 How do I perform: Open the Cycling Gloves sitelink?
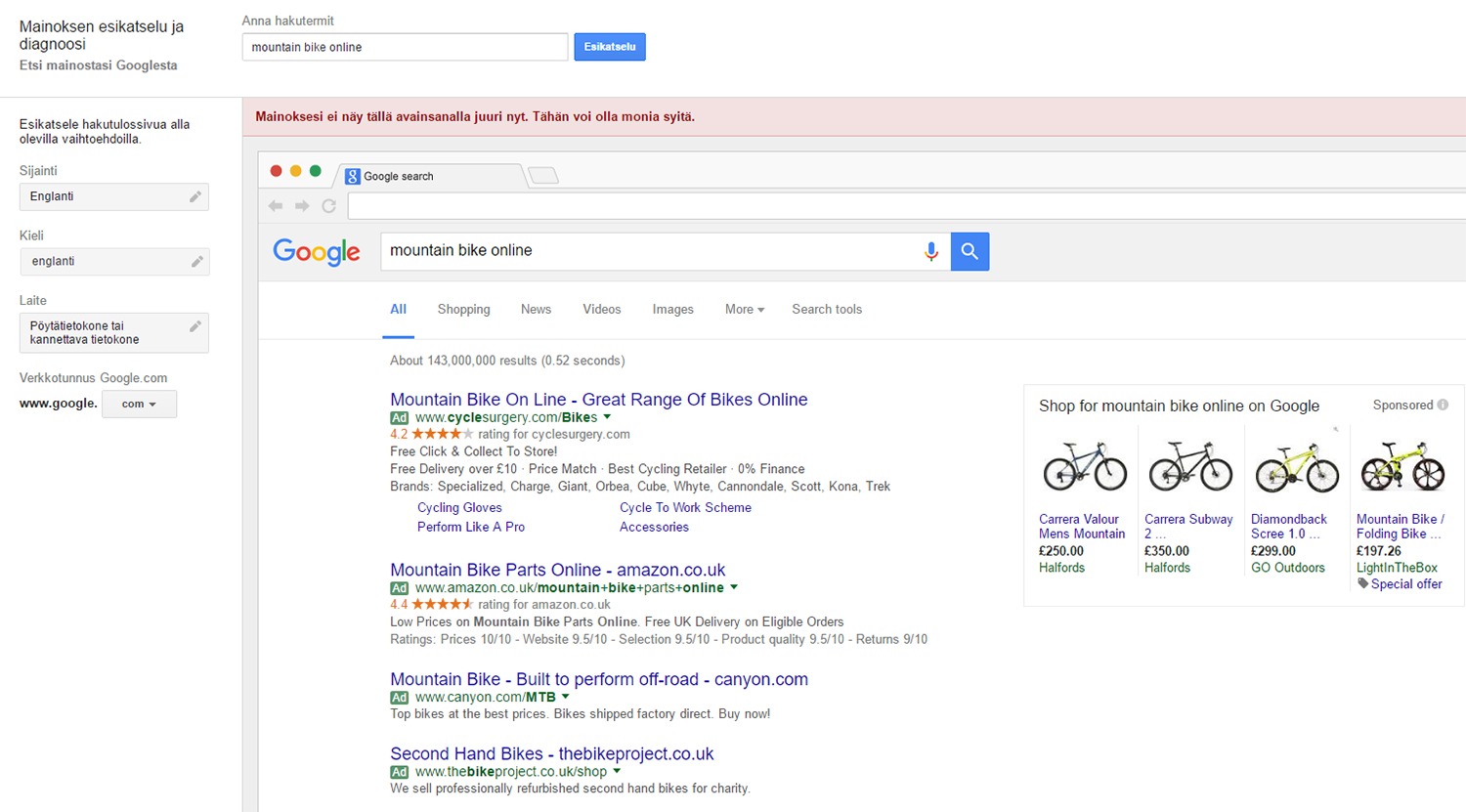click(459, 507)
